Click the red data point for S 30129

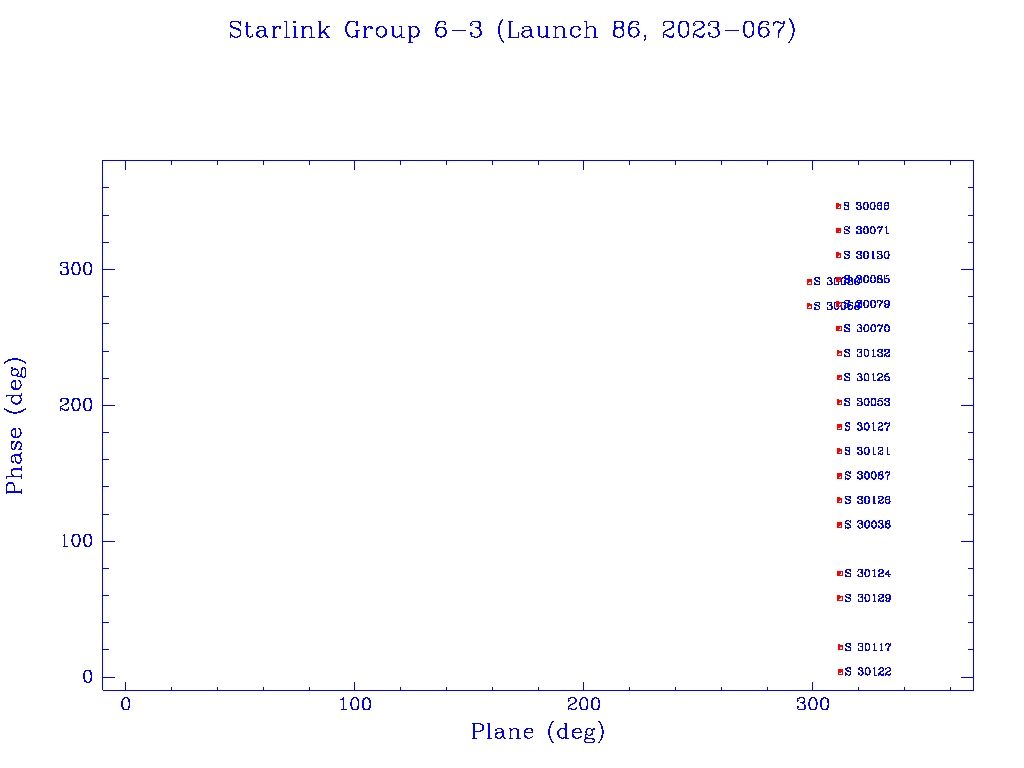point(840,598)
